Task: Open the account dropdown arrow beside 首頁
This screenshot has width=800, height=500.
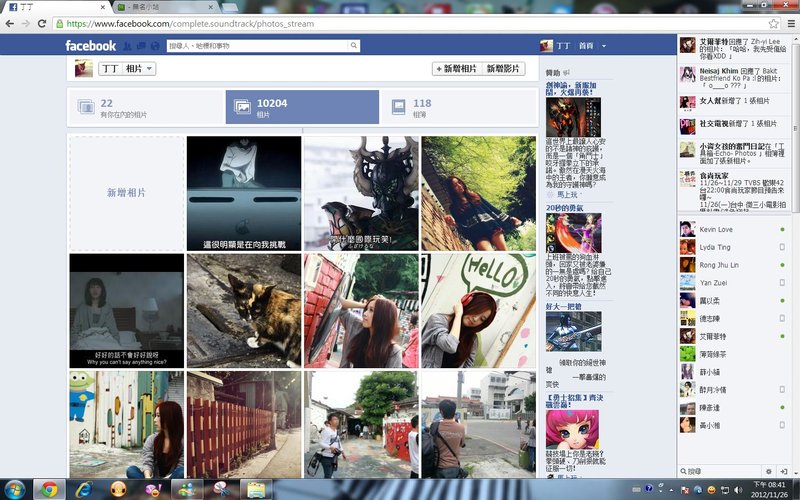Action: tap(604, 46)
